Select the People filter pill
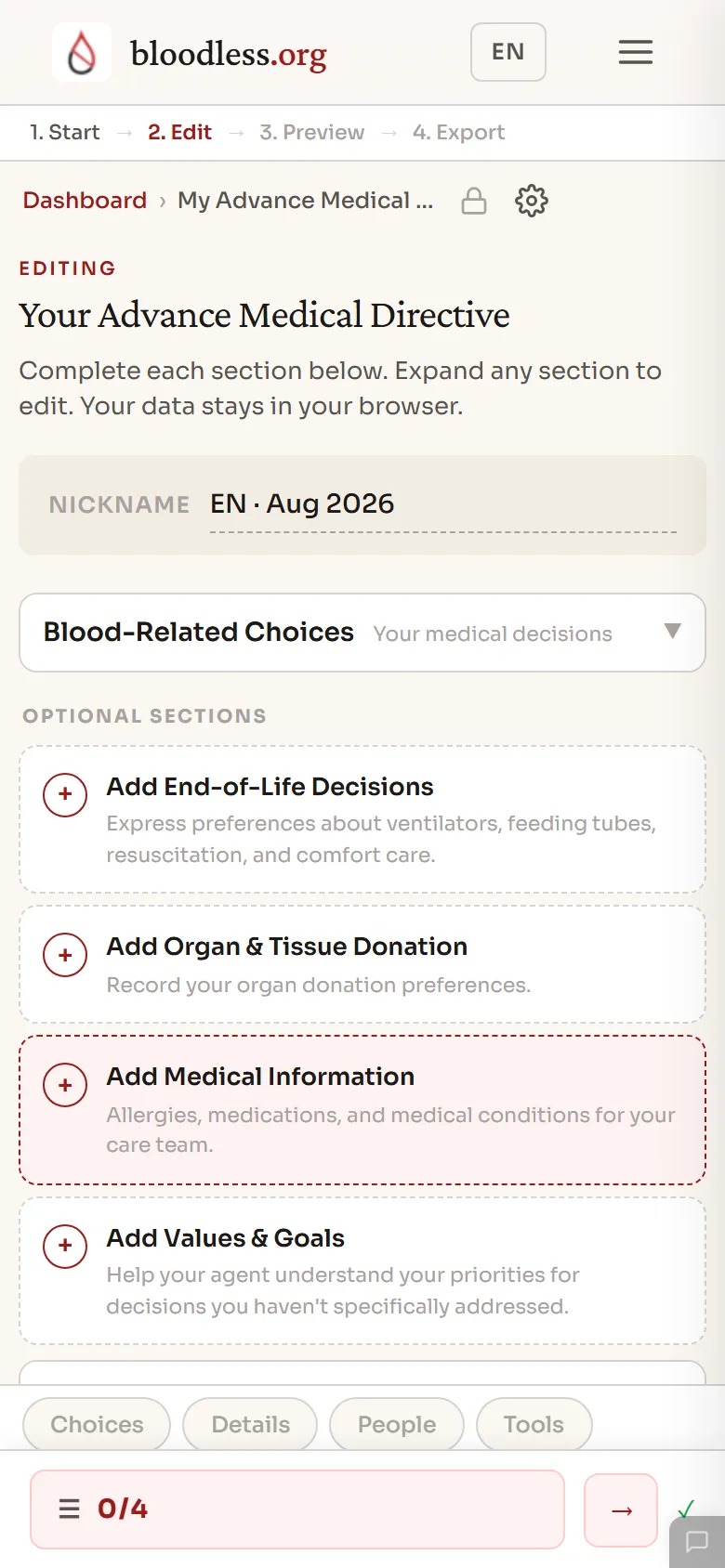 [397, 1424]
